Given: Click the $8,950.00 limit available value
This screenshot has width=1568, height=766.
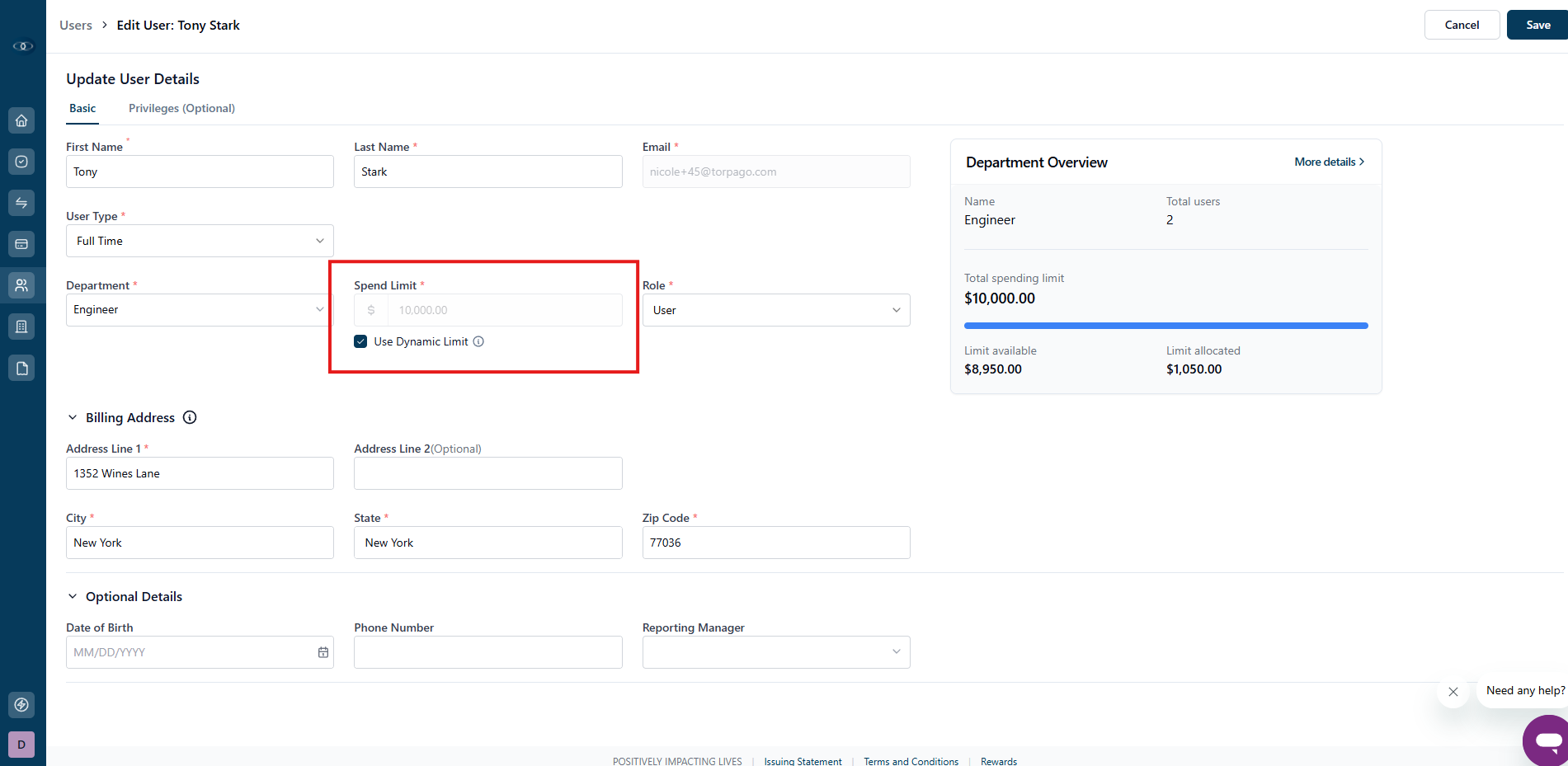Looking at the screenshot, I should coord(993,369).
